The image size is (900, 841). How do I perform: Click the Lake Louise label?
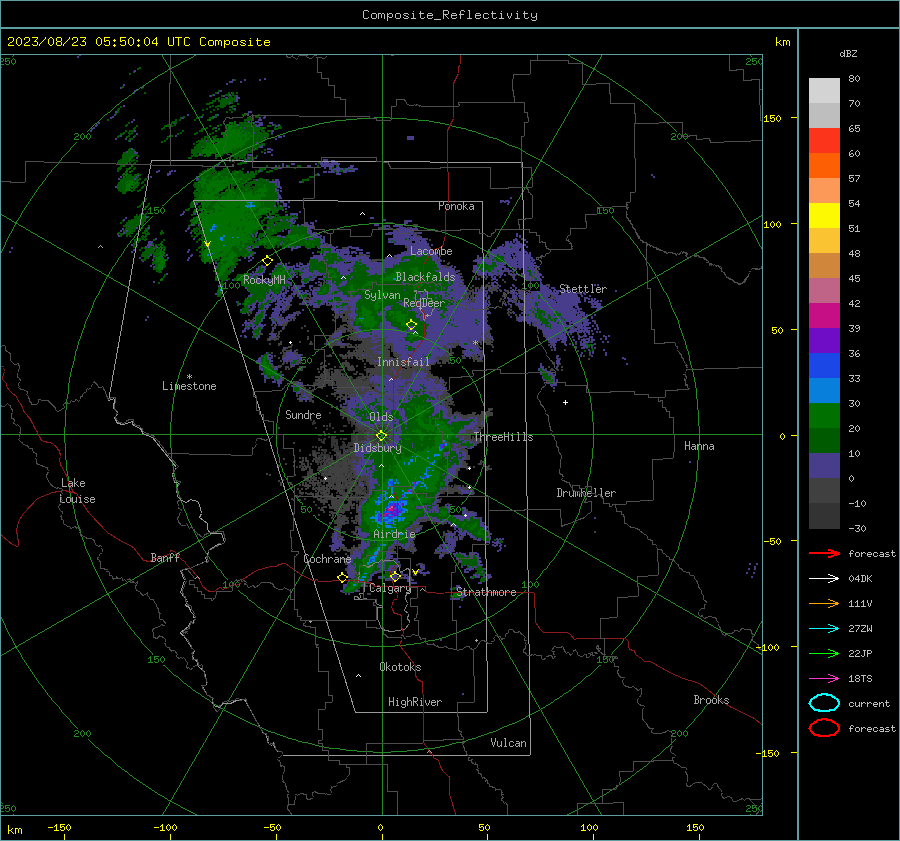(x=77, y=491)
